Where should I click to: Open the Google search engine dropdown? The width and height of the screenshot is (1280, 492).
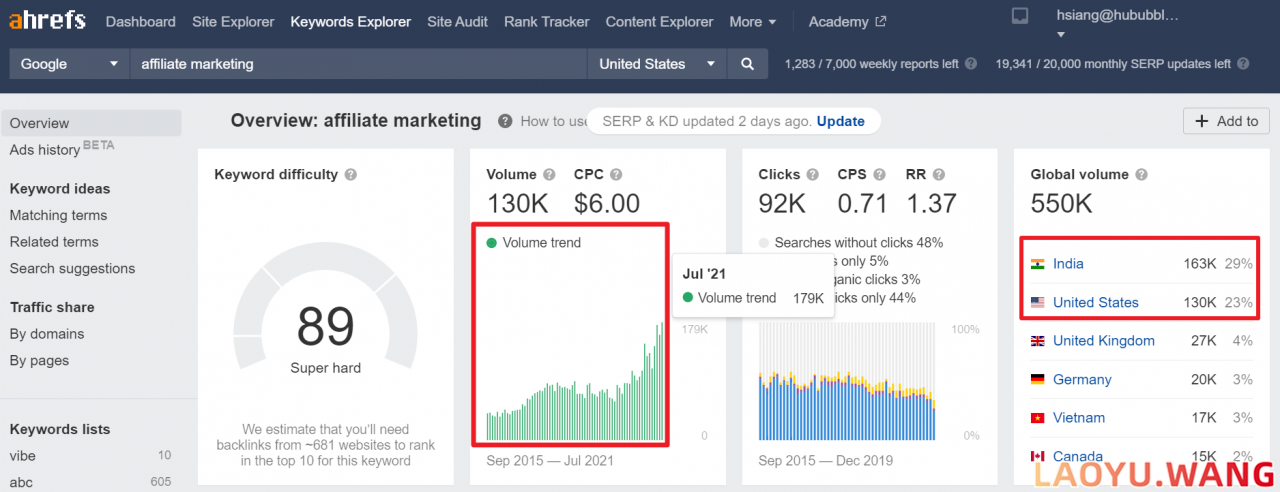tap(69, 64)
